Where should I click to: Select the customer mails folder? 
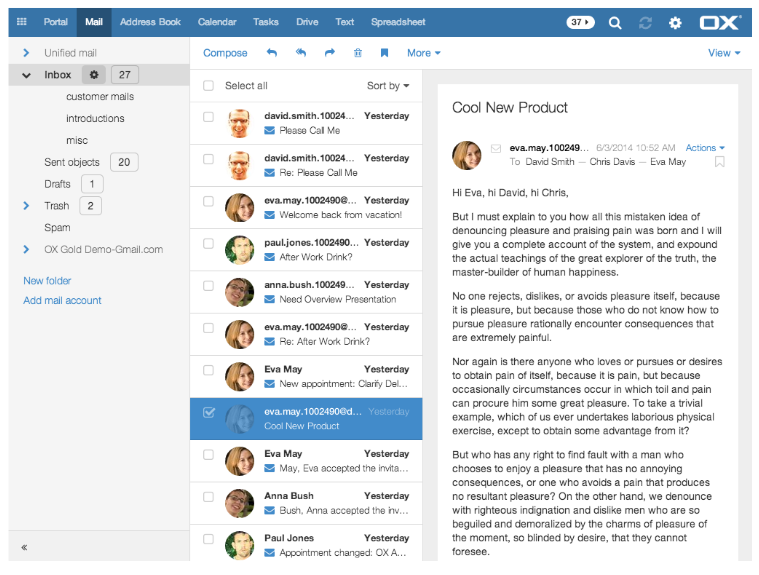coord(100,96)
